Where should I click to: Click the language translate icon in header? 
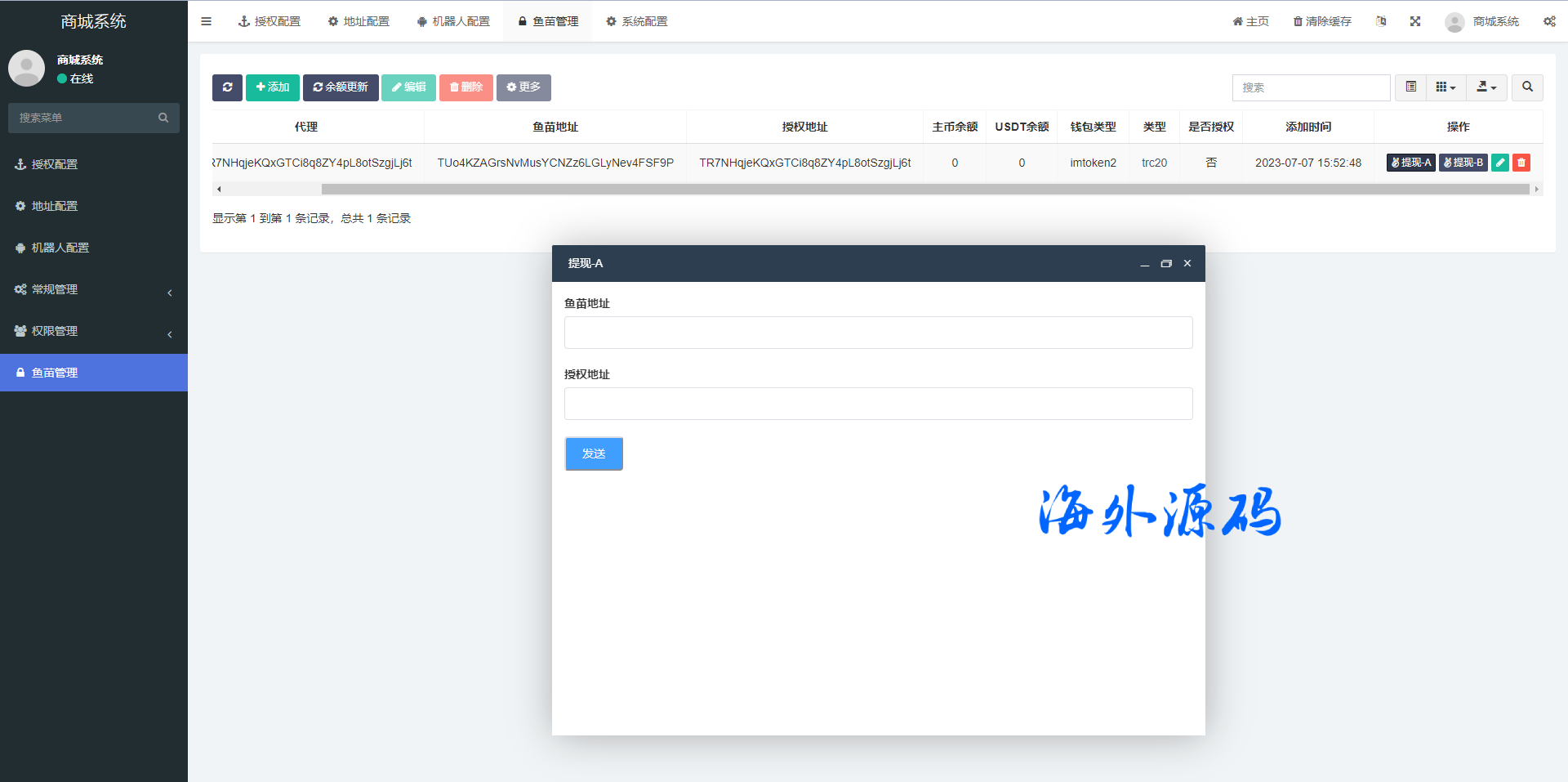[x=1381, y=21]
